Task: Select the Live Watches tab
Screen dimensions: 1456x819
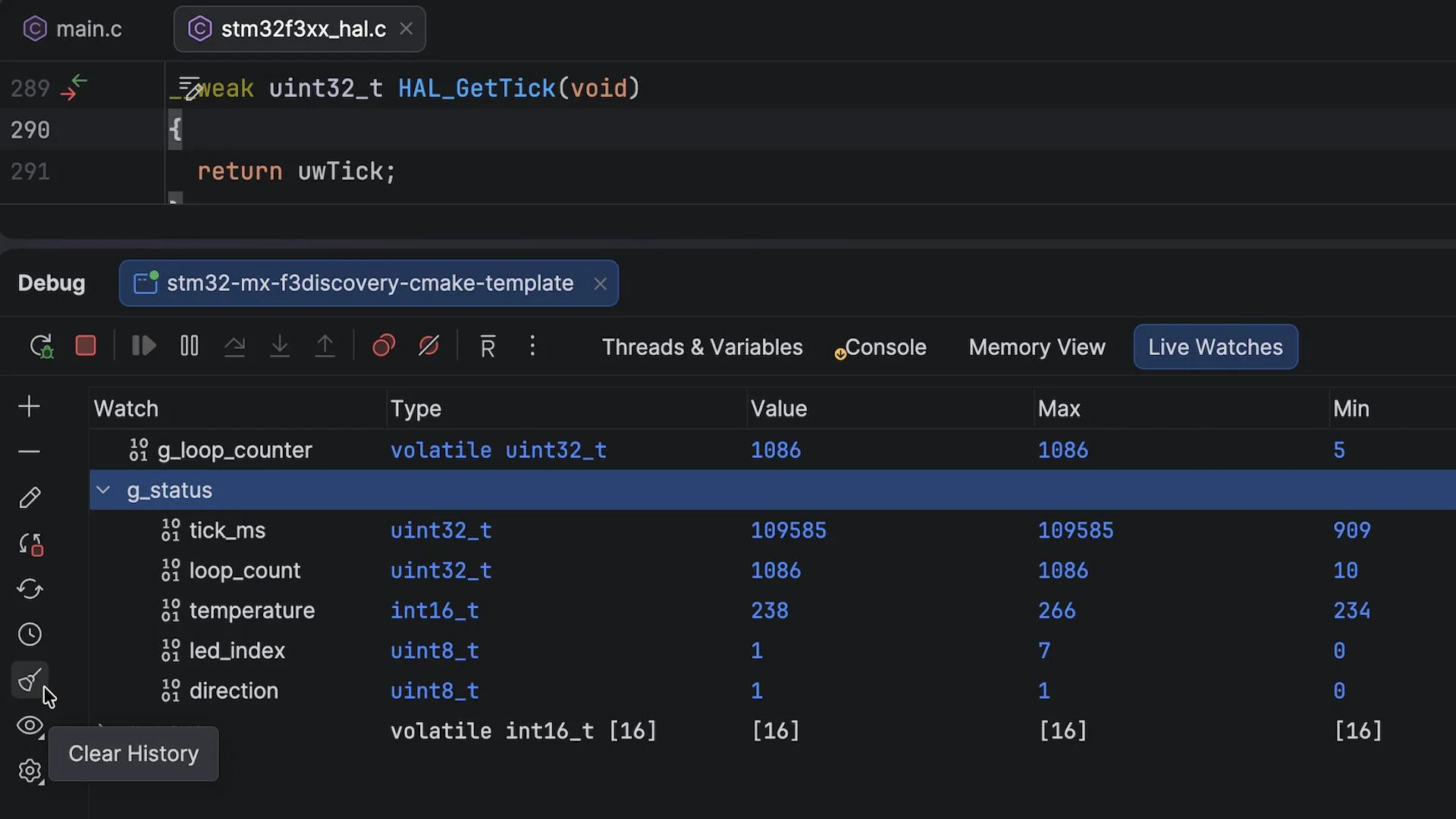Action: 1216,347
